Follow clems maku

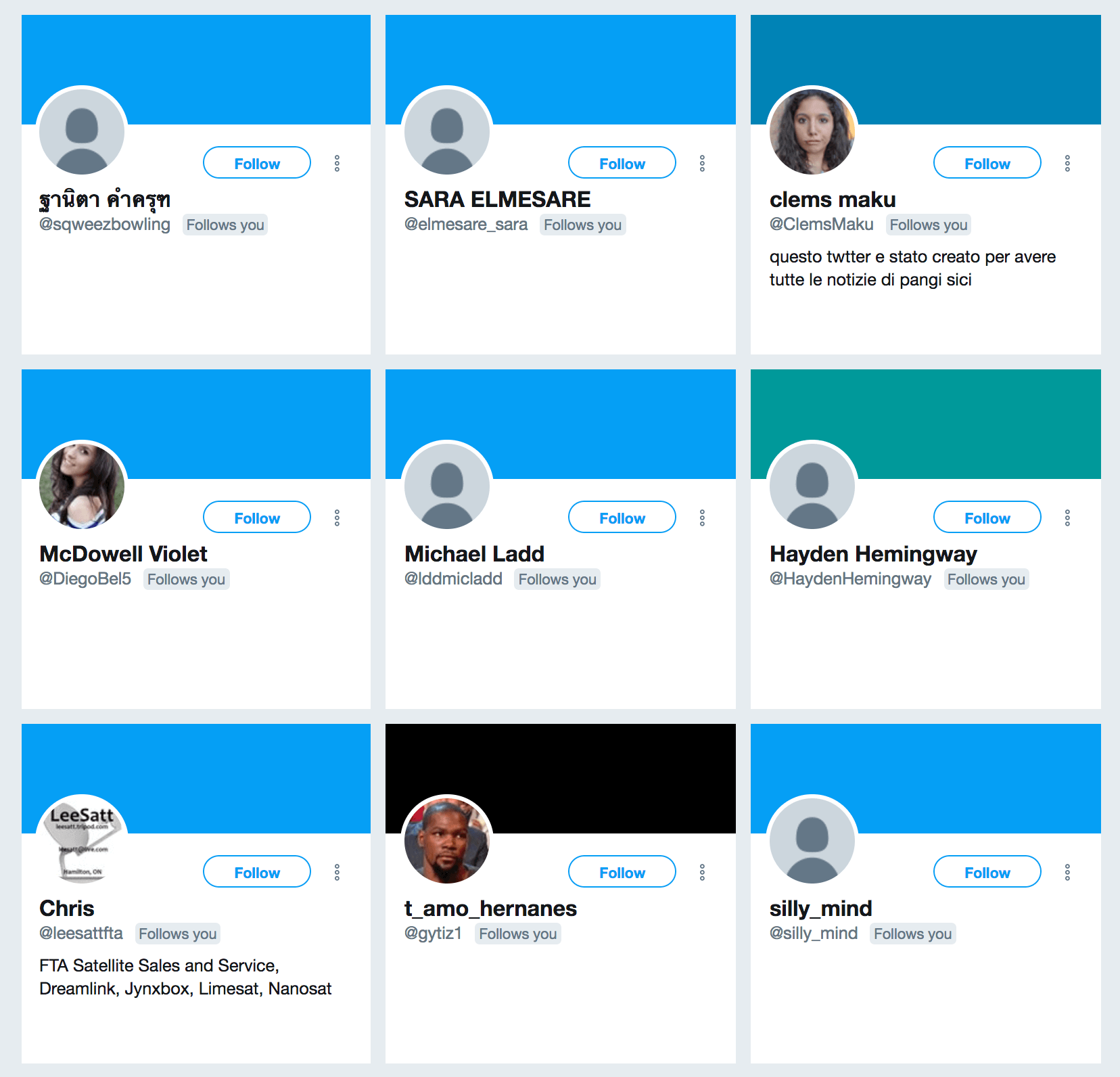click(987, 162)
